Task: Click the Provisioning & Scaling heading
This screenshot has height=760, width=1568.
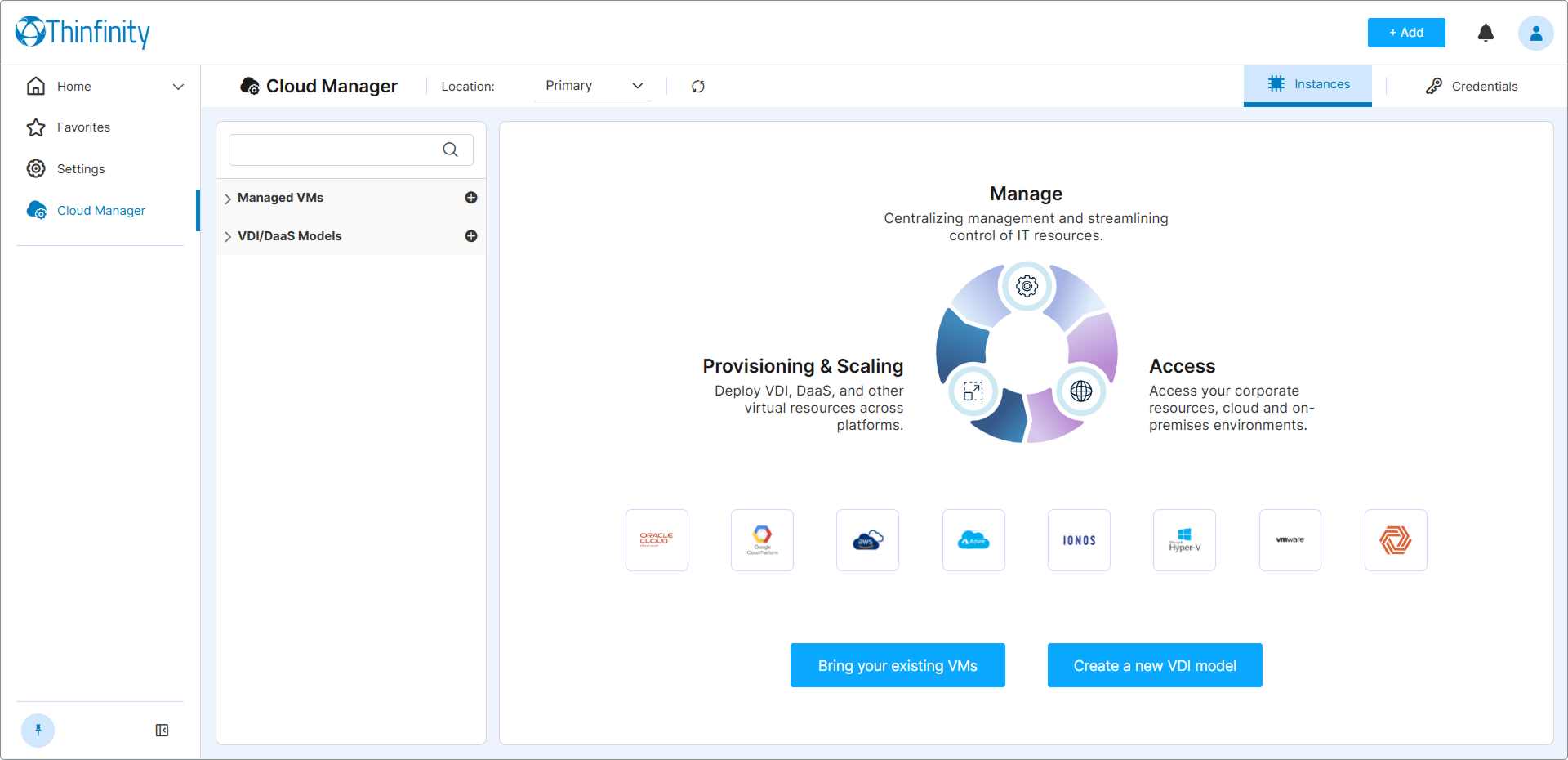Action: [803, 366]
